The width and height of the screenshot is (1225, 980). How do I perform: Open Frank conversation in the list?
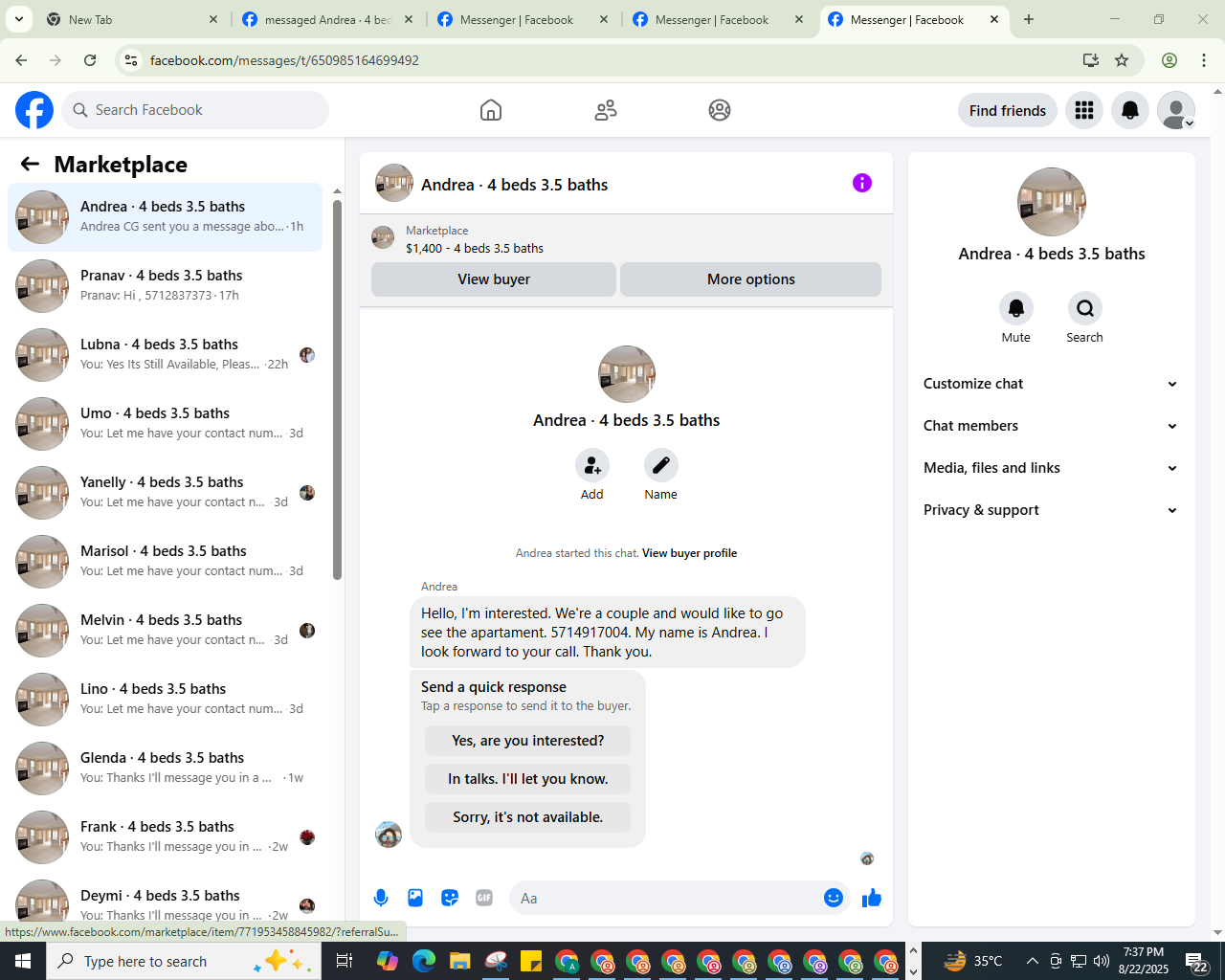pos(166,837)
